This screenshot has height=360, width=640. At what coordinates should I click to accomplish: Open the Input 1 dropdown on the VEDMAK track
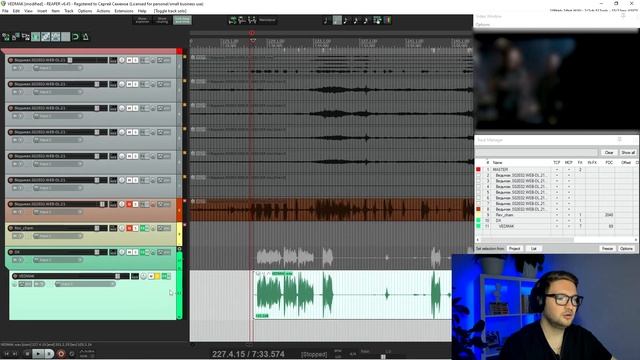(x=85, y=284)
